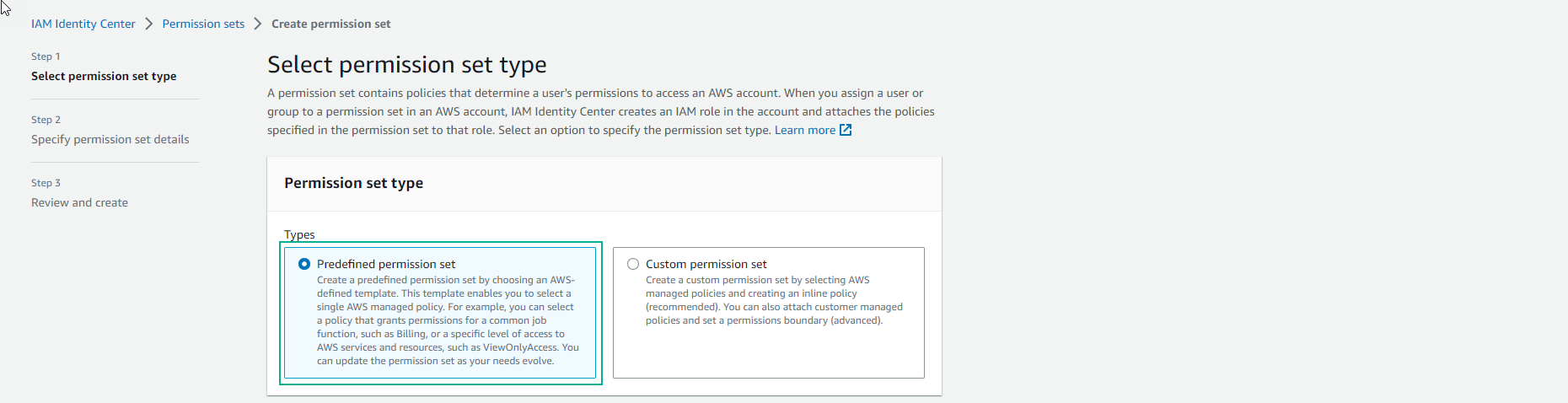
Task: Select Predefined permission set radio button
Action: 304,264
